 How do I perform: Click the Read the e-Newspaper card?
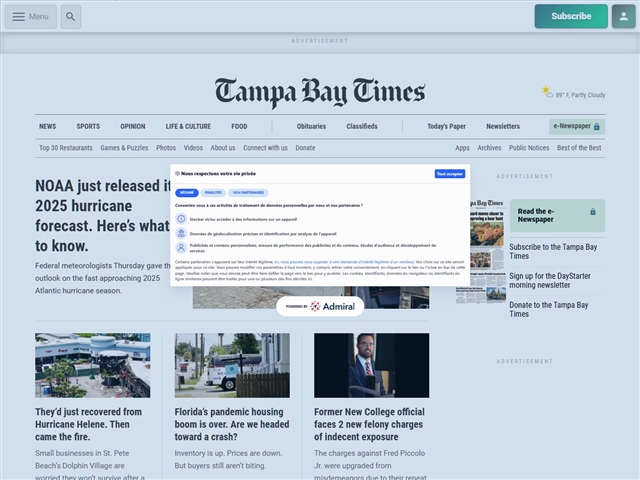click(557, 216)
